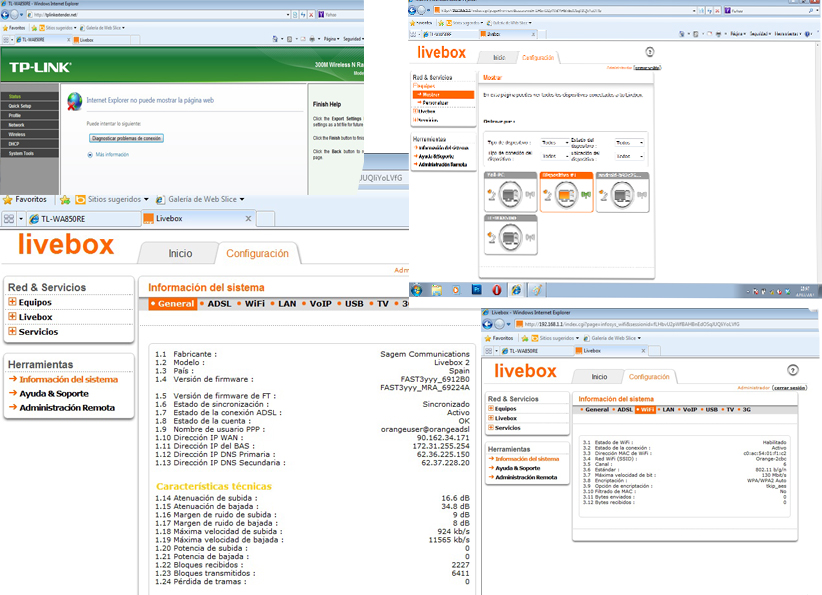
Task: Open the Estado del dispositivo dropdown
Action: [630, 143]
